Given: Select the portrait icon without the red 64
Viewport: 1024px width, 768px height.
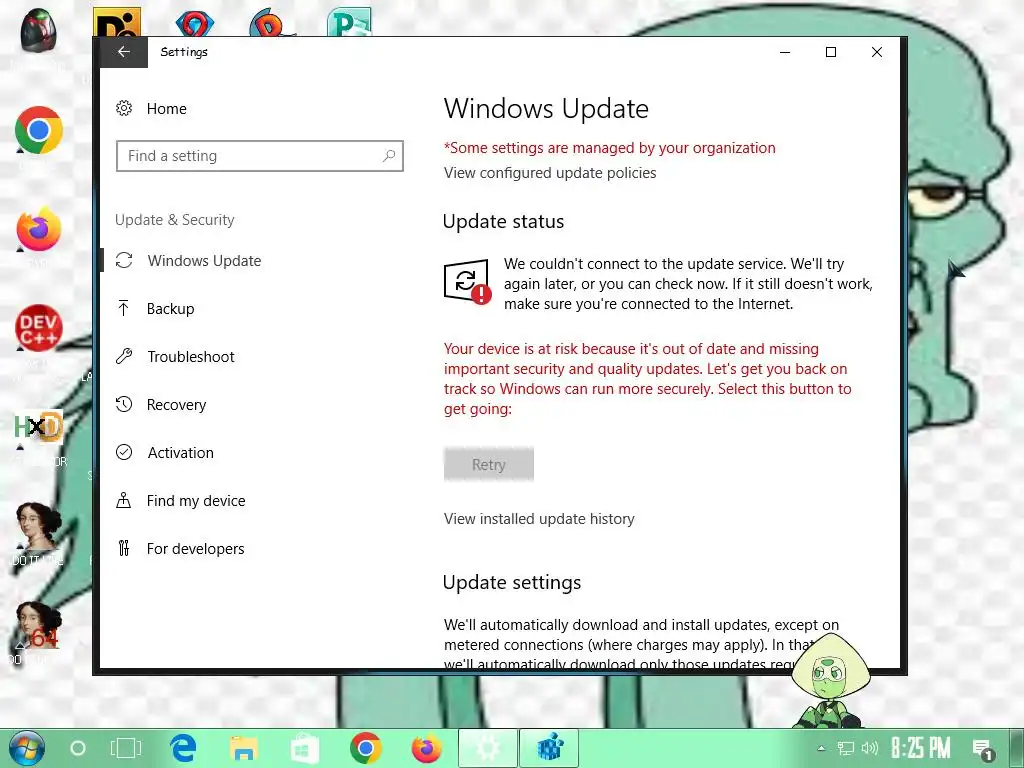Looking at the screenshot, I should (x=39, y=526).
